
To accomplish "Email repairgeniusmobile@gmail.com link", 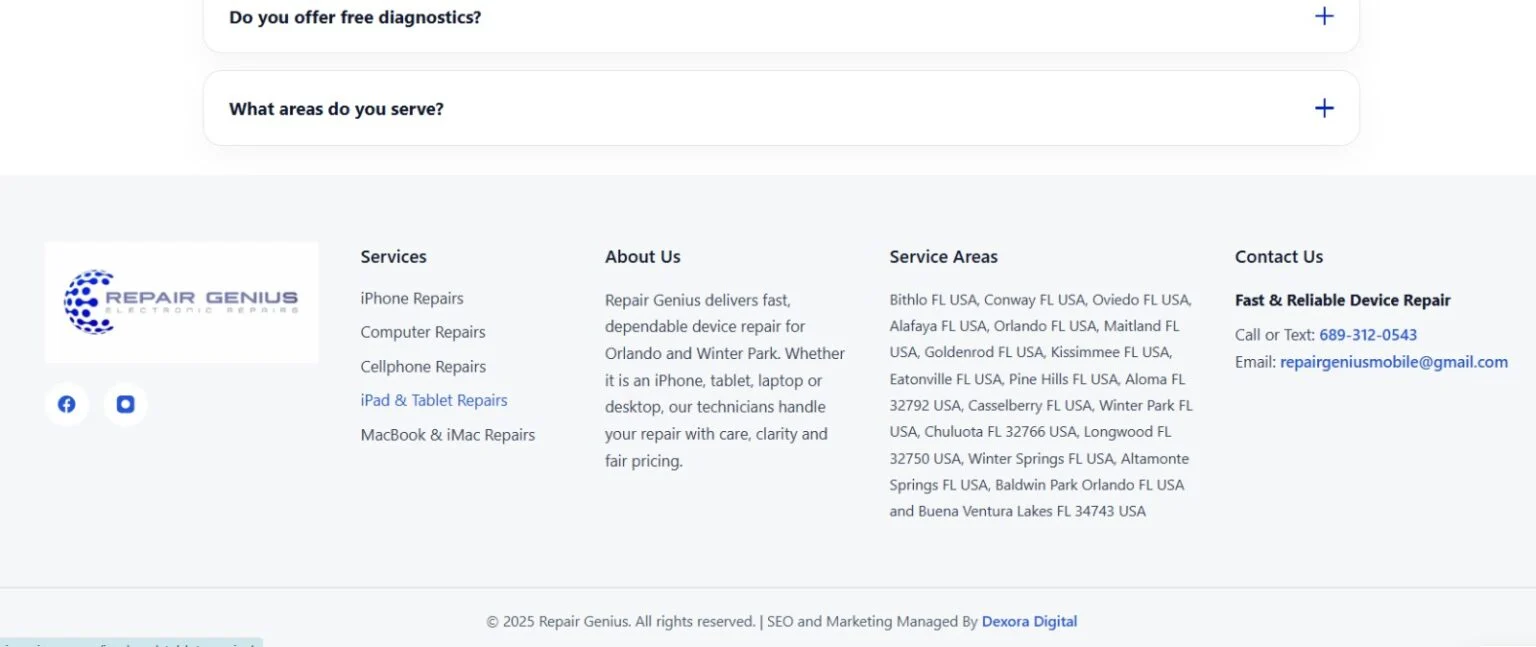I will (x=1394, y=362).
